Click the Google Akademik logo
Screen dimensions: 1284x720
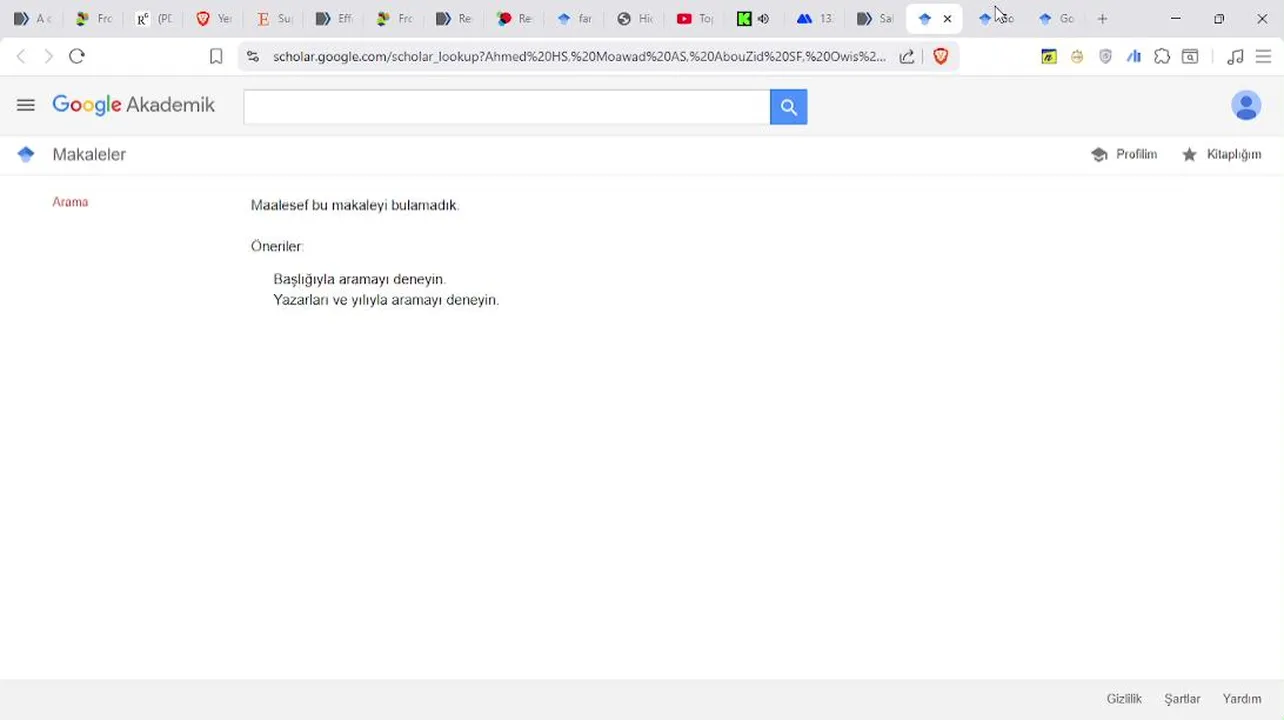click(x=133, y=105)
